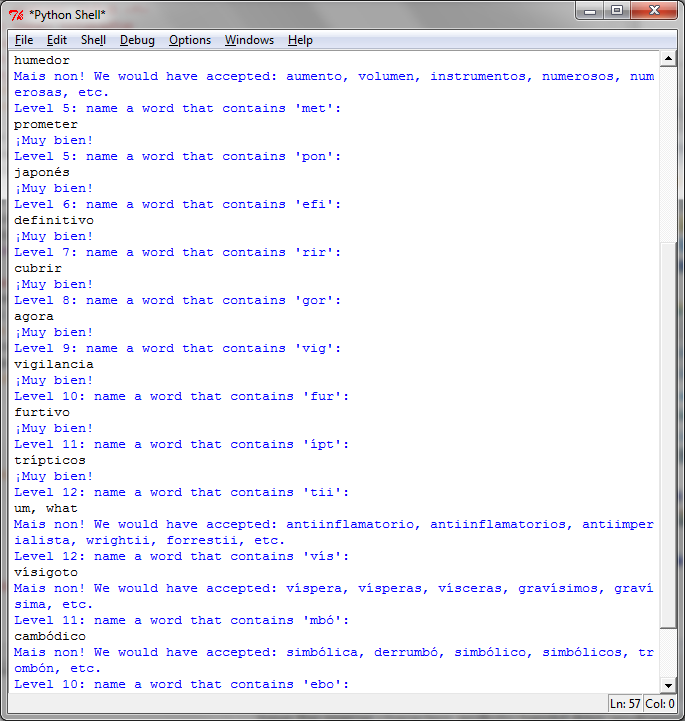Click the line 'Level 5: name a word that contains 'met''
This screenshot has width=685, height=721.
(x=178, y=109)
